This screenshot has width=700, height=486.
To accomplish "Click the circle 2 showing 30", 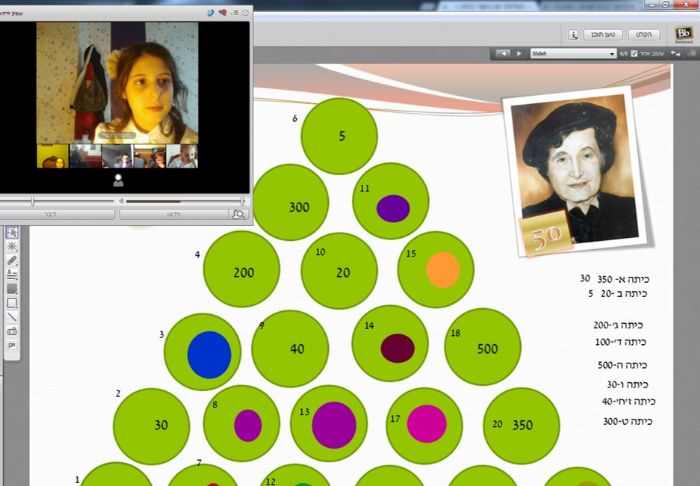I will [151, 427].
